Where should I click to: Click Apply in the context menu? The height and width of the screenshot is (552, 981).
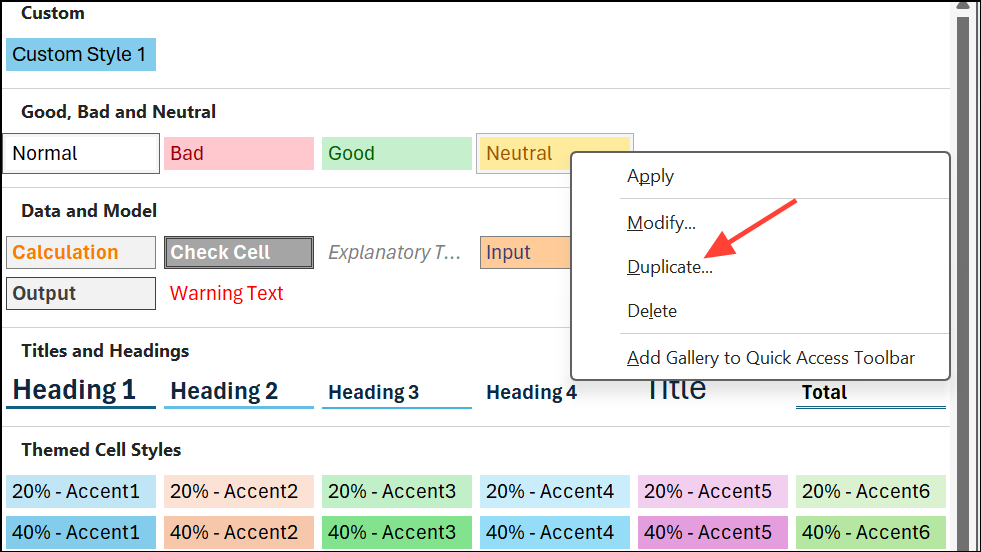[x=650, y=177]
